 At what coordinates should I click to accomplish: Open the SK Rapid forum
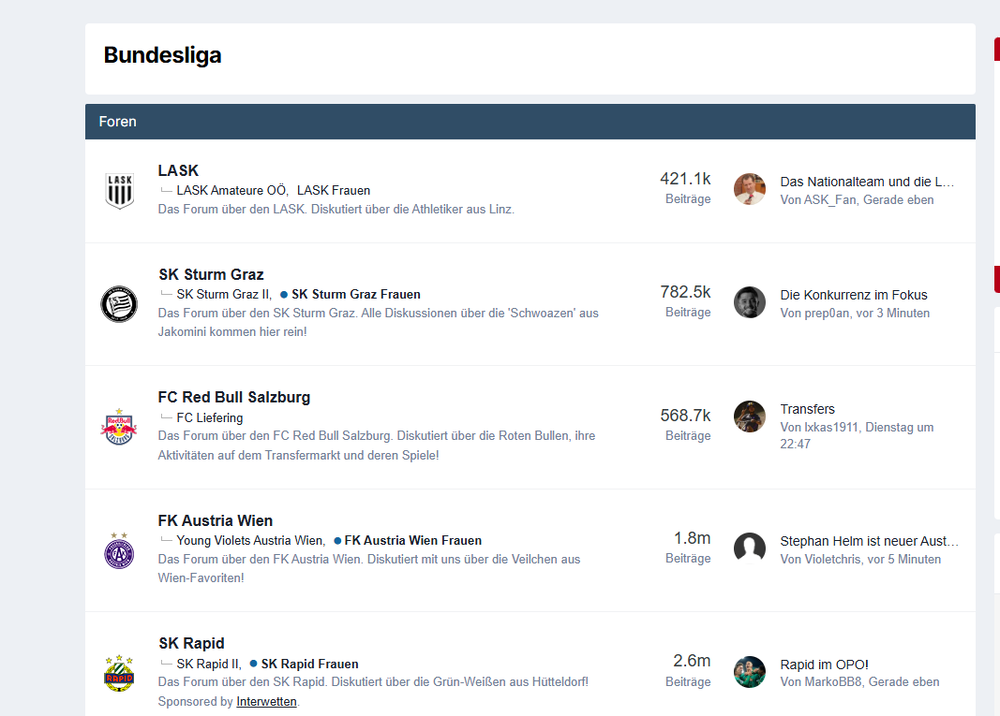[x=191, y=643]
